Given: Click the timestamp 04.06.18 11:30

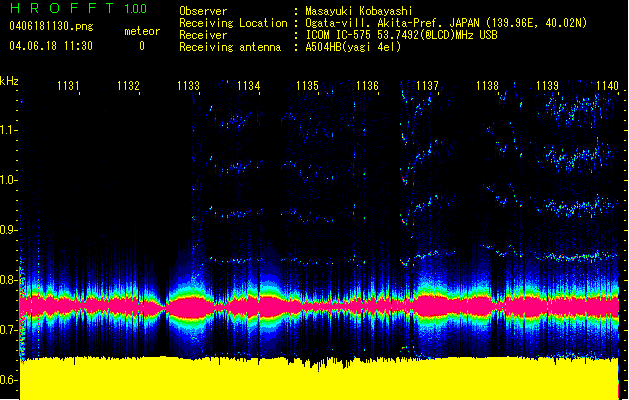Looking at the screenshot, I should click(x=51, y=46).
